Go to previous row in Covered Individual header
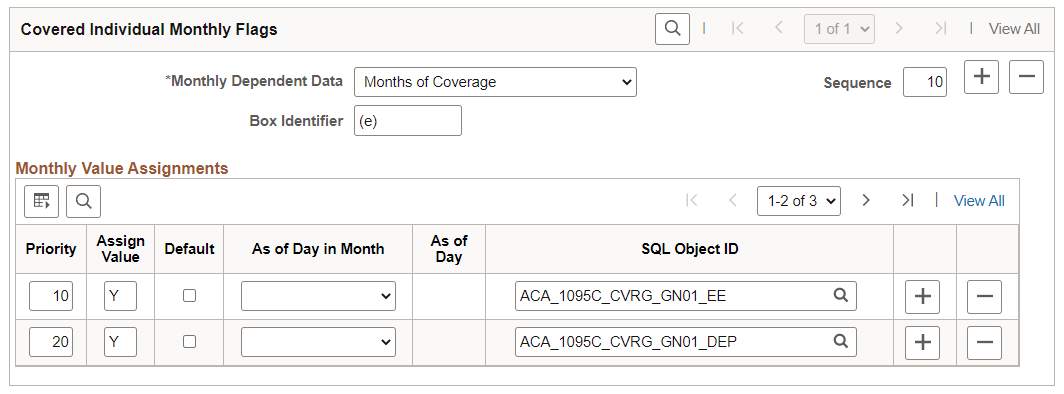The width and height of the screenshot is (1064, 394). [x=778, y=28]
